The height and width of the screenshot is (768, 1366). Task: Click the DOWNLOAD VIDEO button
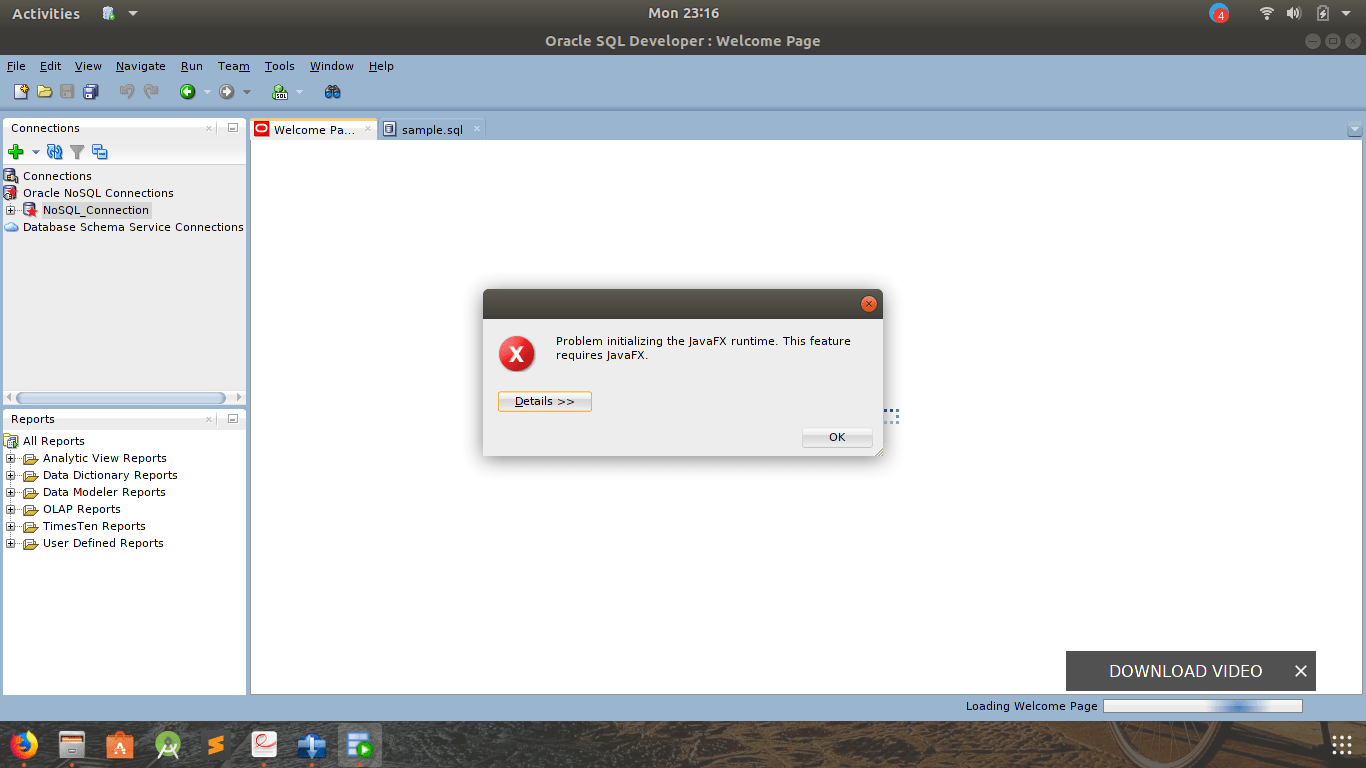pos(1185,671)
